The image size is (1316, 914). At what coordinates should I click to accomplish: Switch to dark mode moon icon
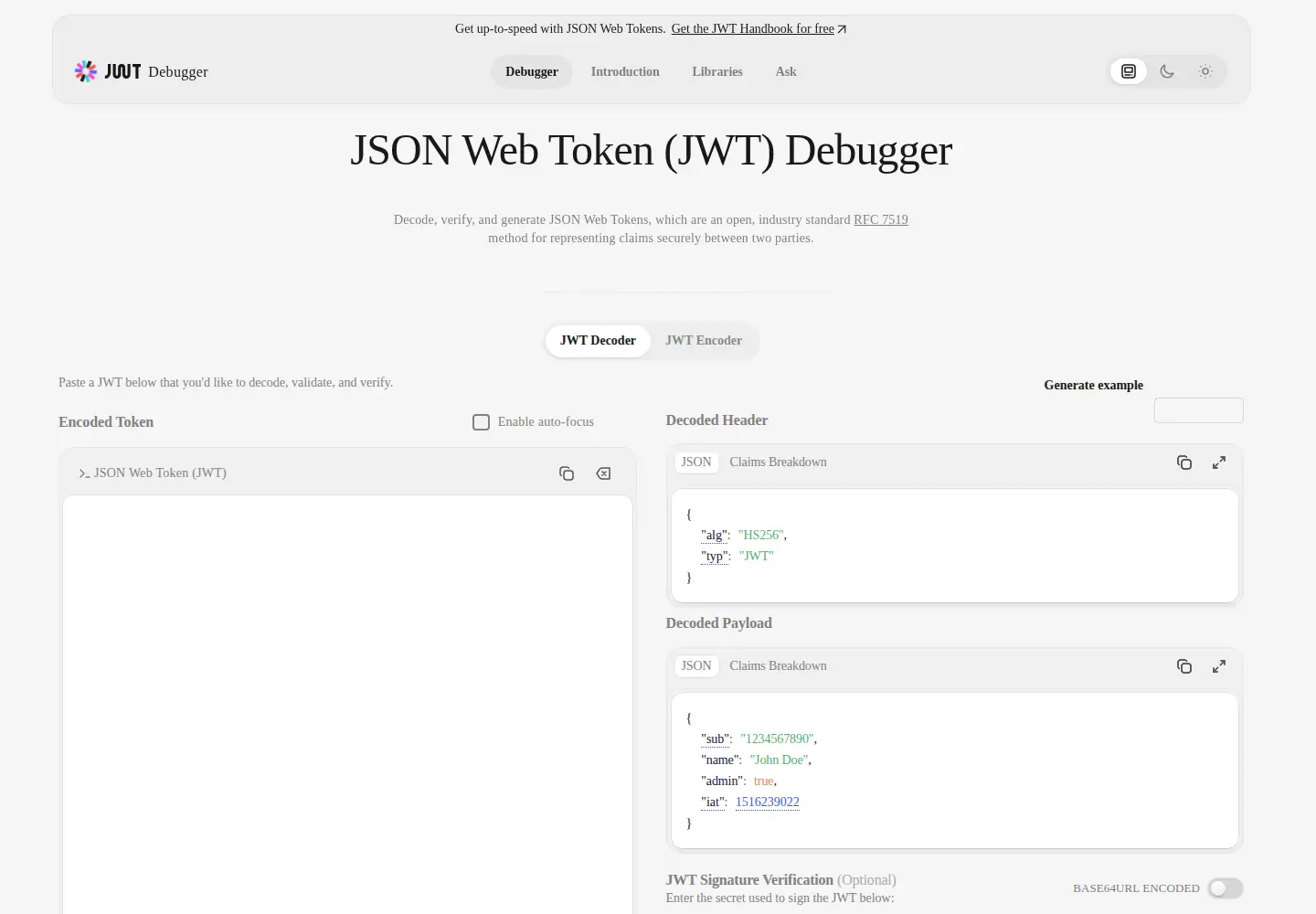[1167, 71]
